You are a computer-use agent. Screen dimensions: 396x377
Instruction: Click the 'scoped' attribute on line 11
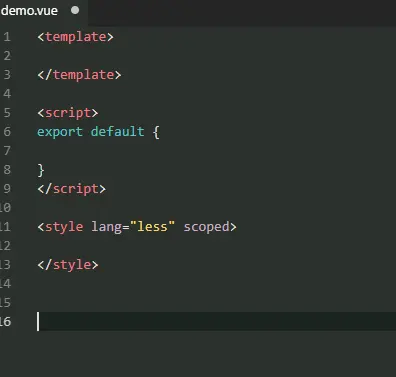point(207,227)
